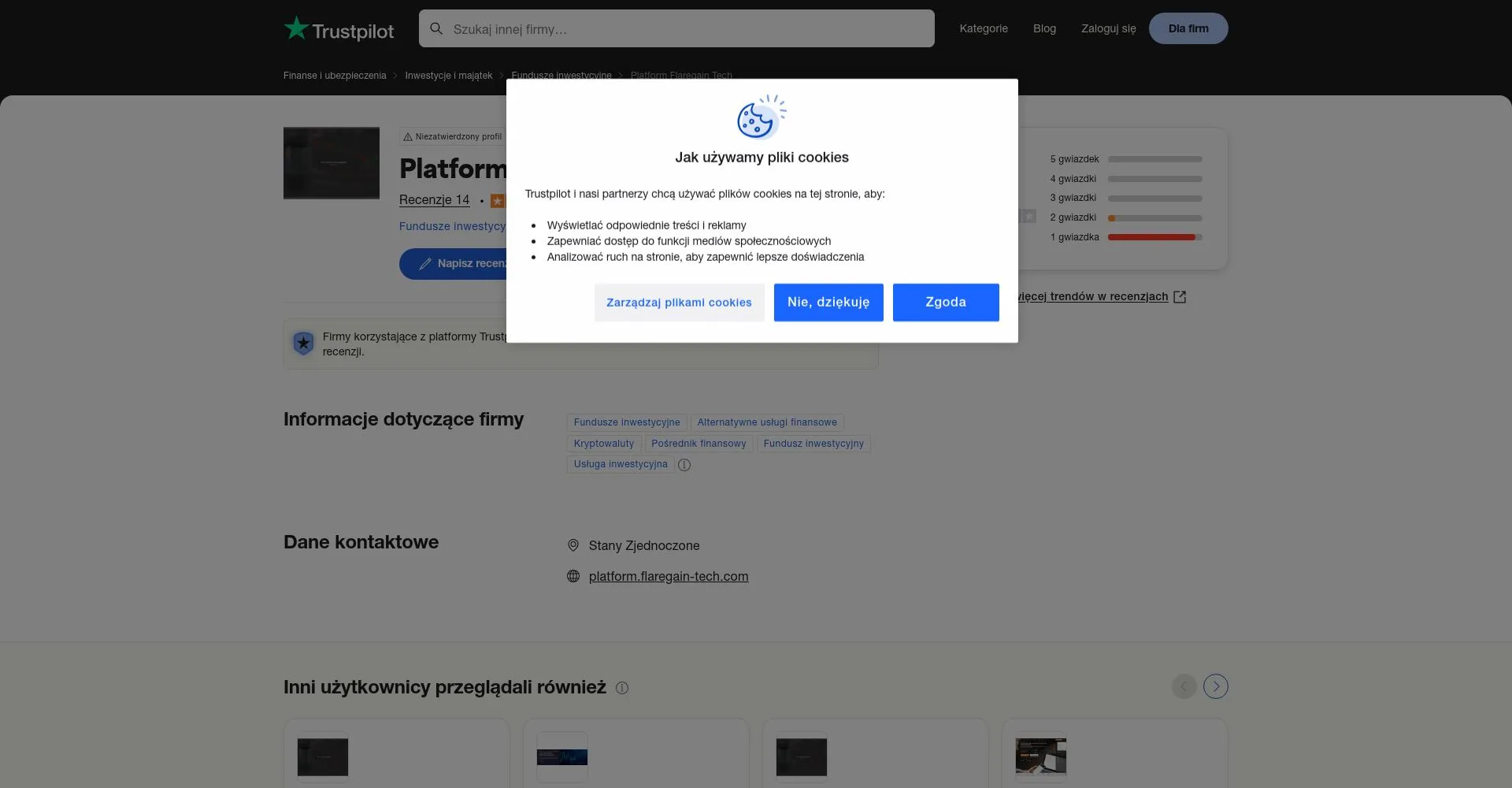1512x788 pixels.
Task: Click the Dla firm button
Action: pyautogui.click(x=1188, y=28)
